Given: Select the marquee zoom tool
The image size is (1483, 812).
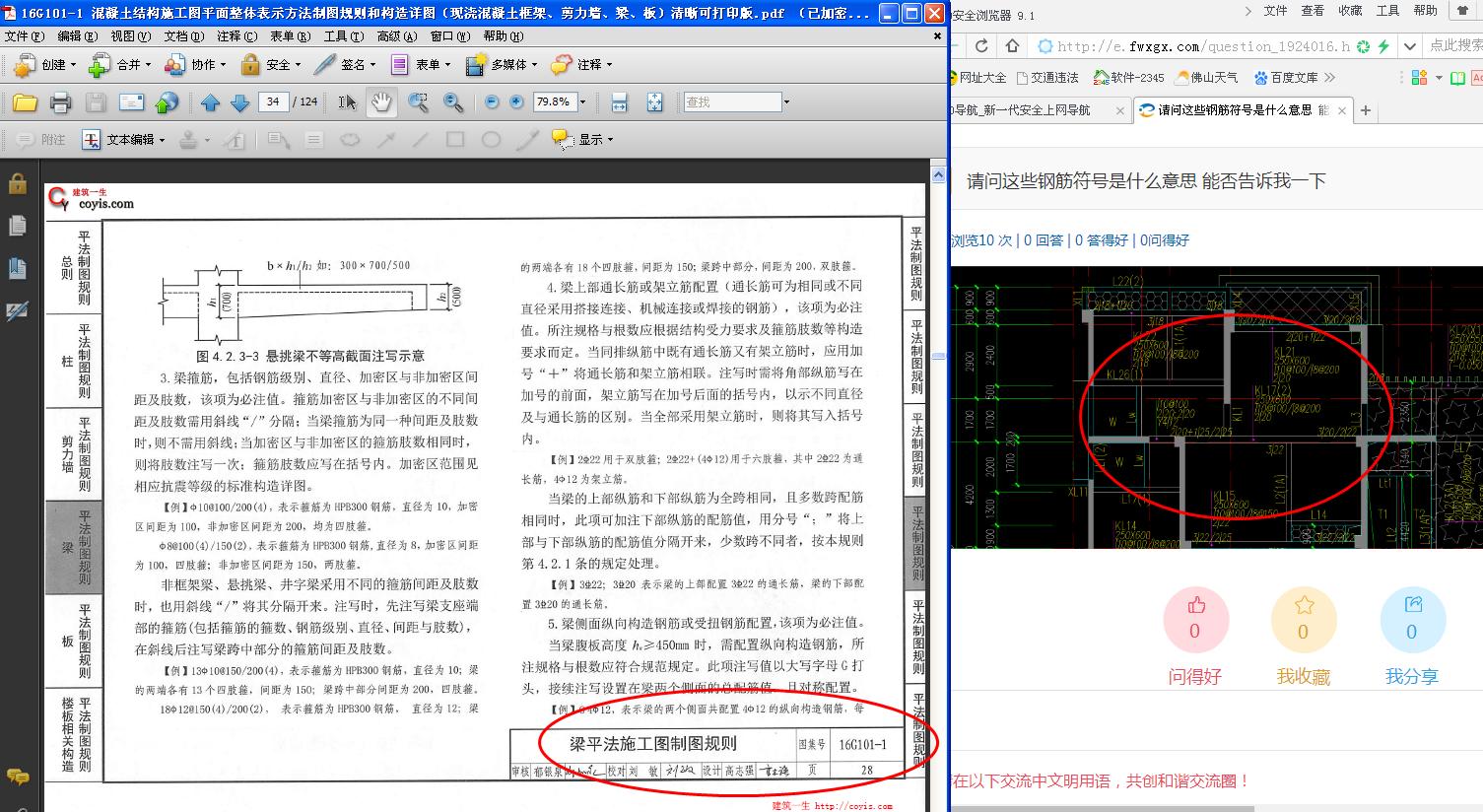Looking at the screenshot, I should (x=418, y=102).
